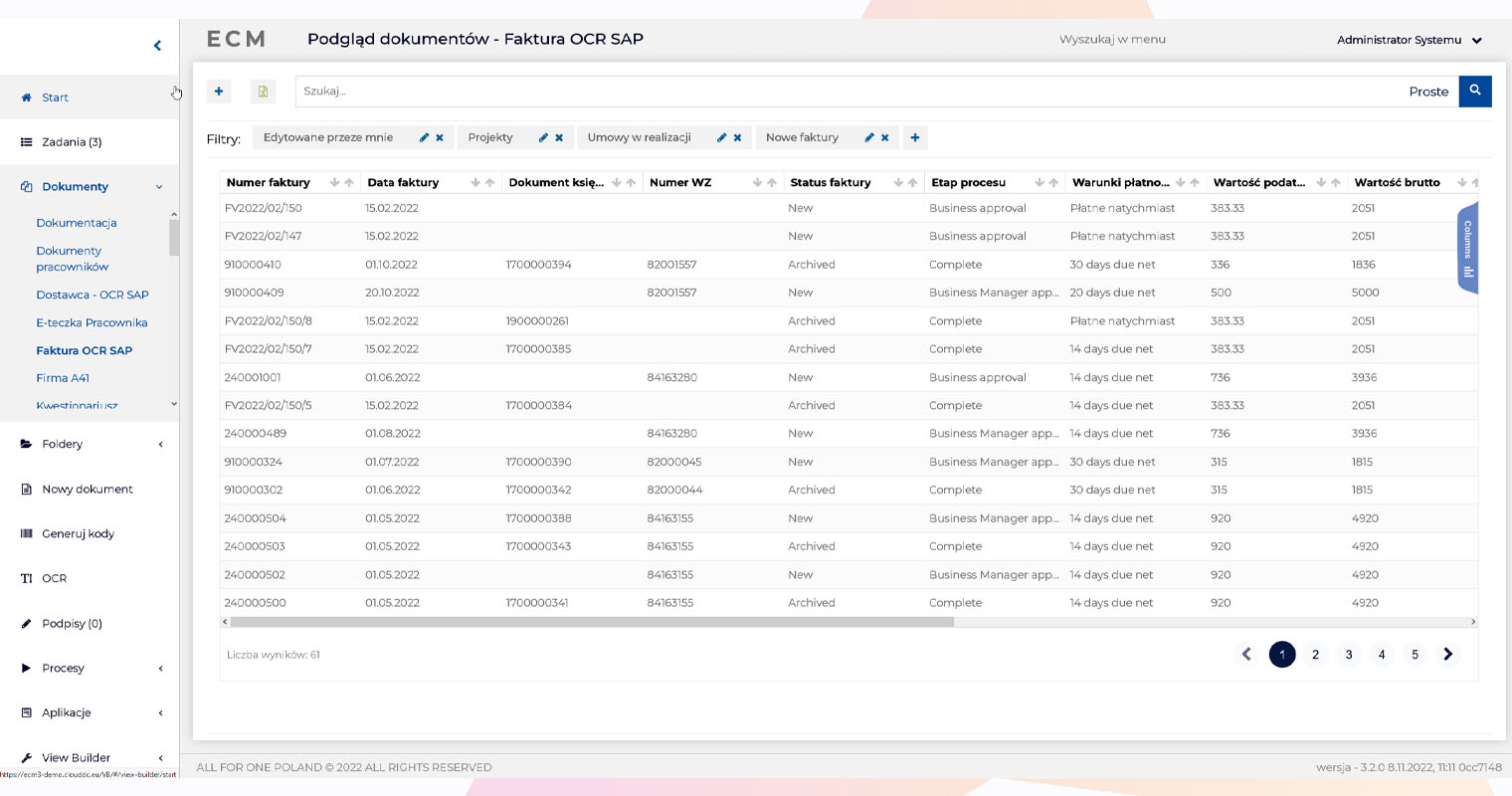Open invoice FV2022/02/150 row
Image resolution: width=1512 pixels, height=796 pixels.
pyautogui.click(x=264, y=209)
